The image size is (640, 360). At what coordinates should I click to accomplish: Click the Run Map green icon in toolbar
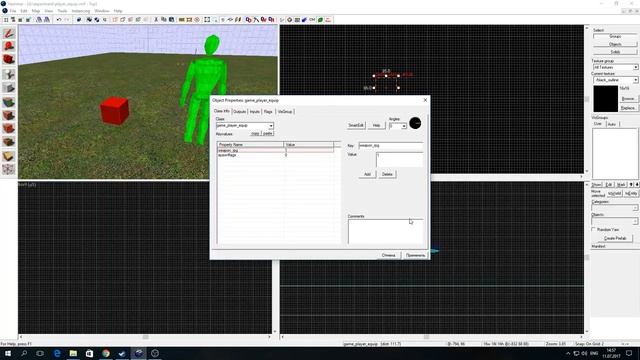(320, 20)
